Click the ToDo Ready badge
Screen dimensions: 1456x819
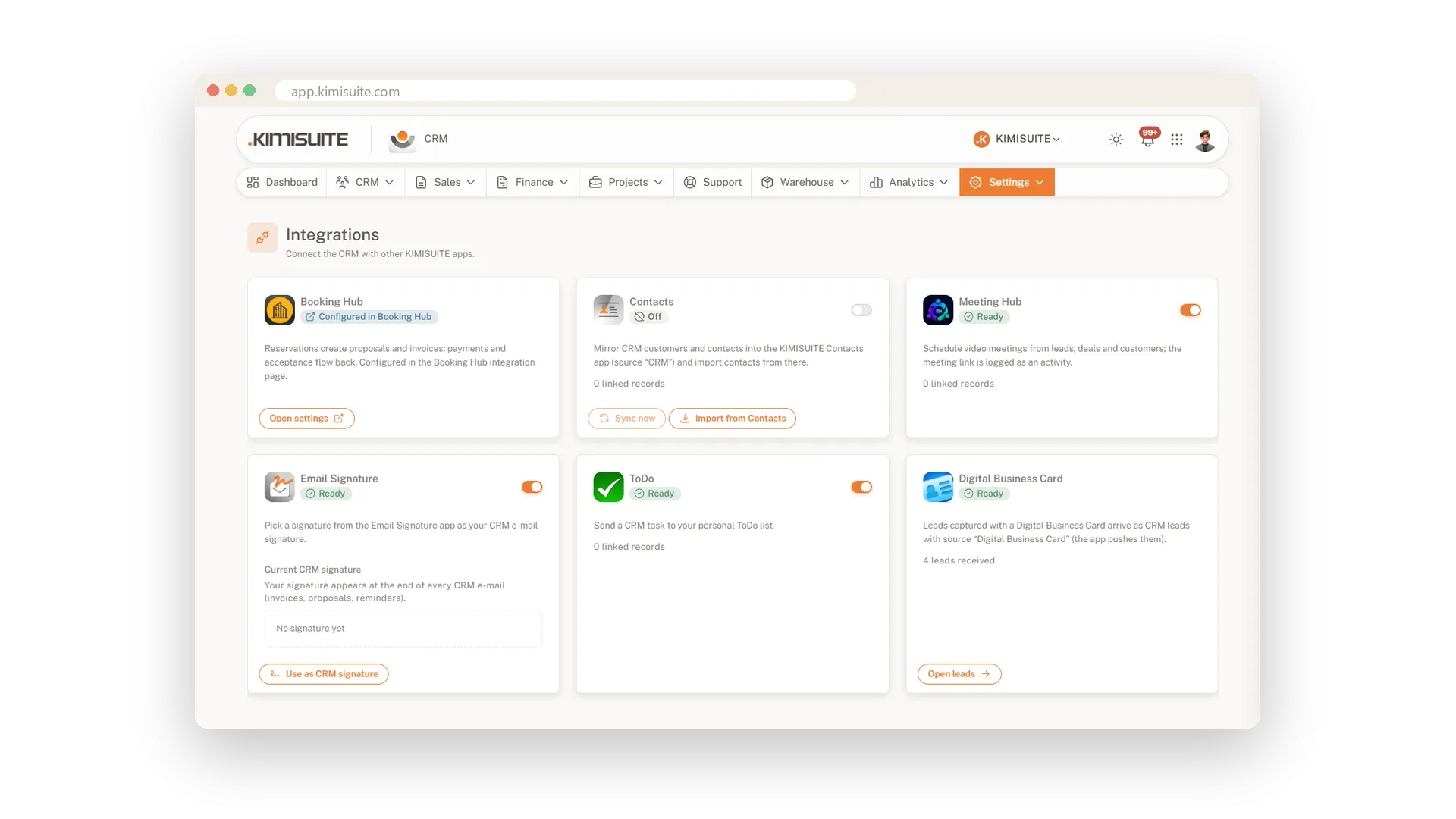tap(655, 494)
